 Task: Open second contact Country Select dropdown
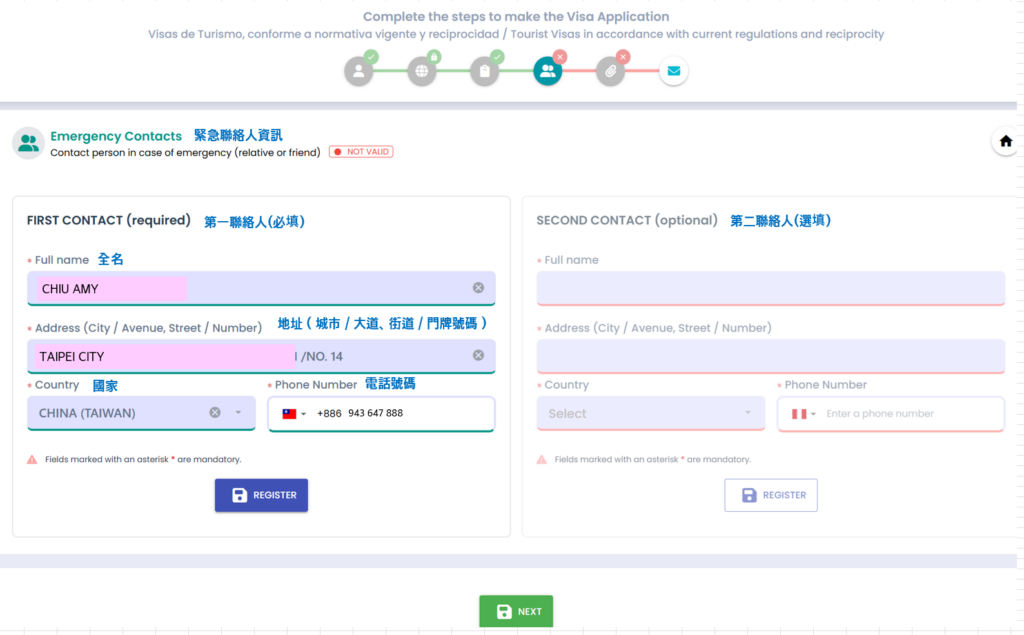pyautogui.click(x=650, y=414)
